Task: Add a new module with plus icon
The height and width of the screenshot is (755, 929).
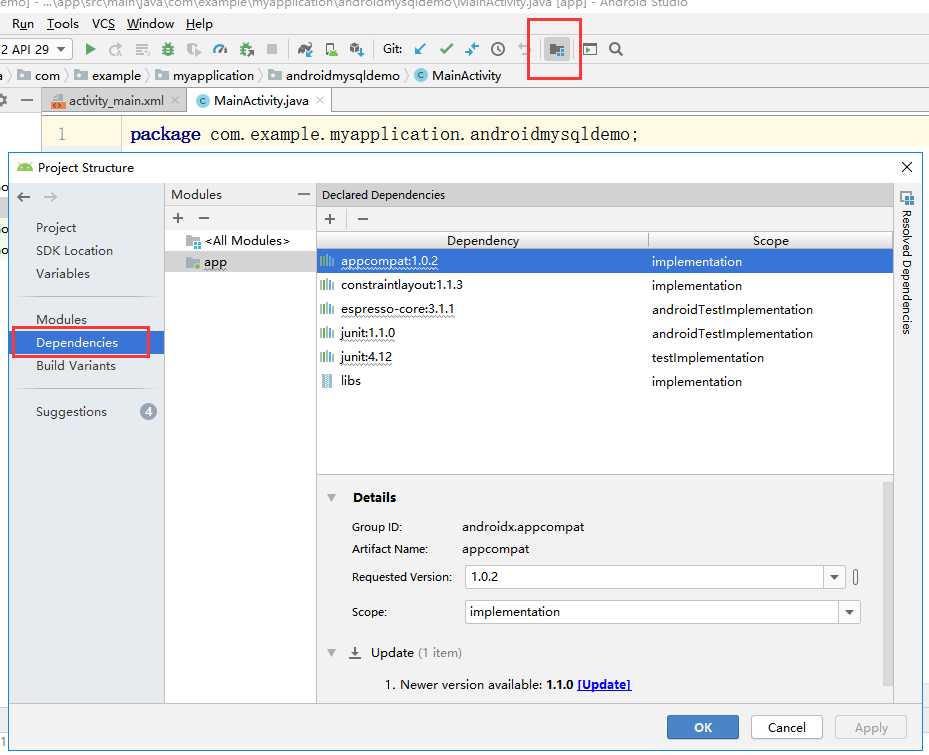Action: (178, 218)
